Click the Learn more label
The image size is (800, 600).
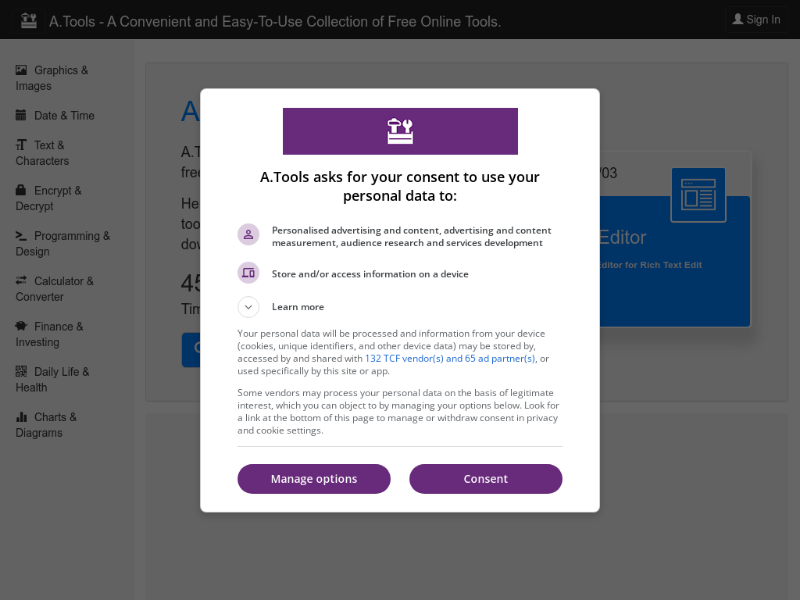coord(298,307)
